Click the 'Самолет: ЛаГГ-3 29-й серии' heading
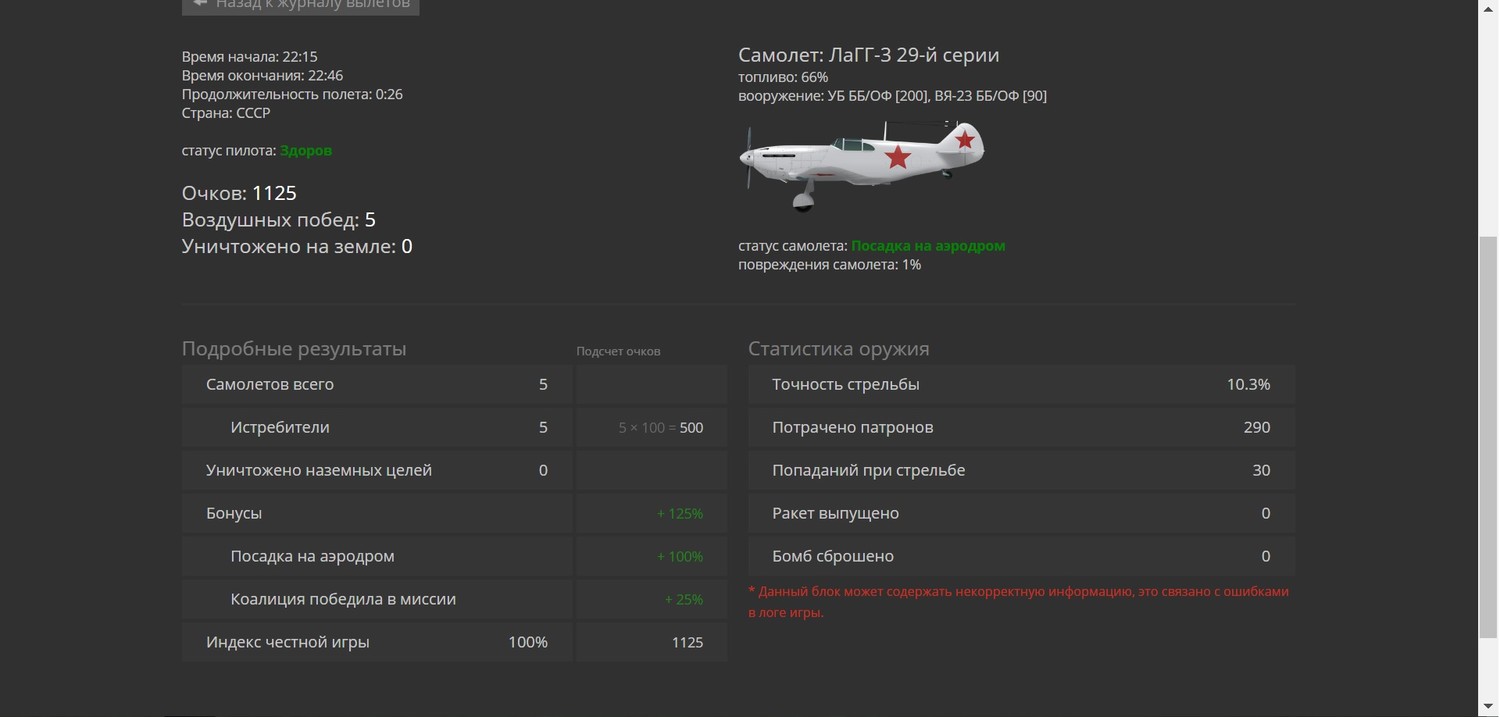The width and height of the screenshot is (1500, 717). pyautogui.click(x=868, y=55)
